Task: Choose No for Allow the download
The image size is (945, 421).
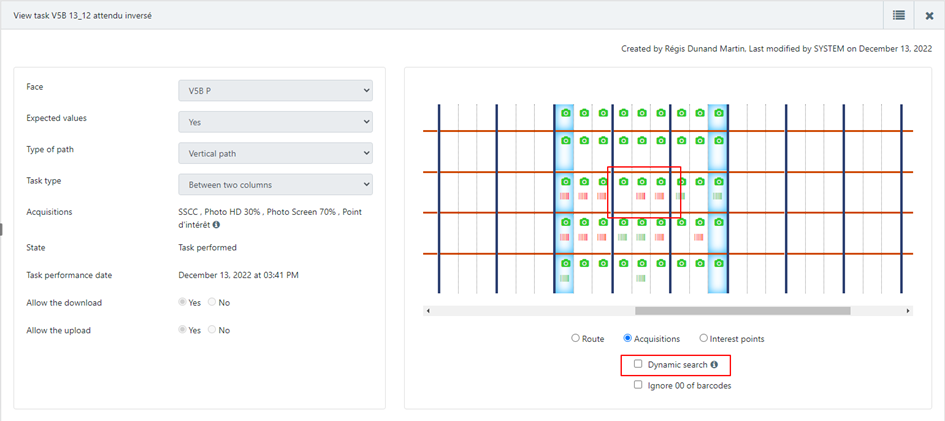Action: pos(212,302)
